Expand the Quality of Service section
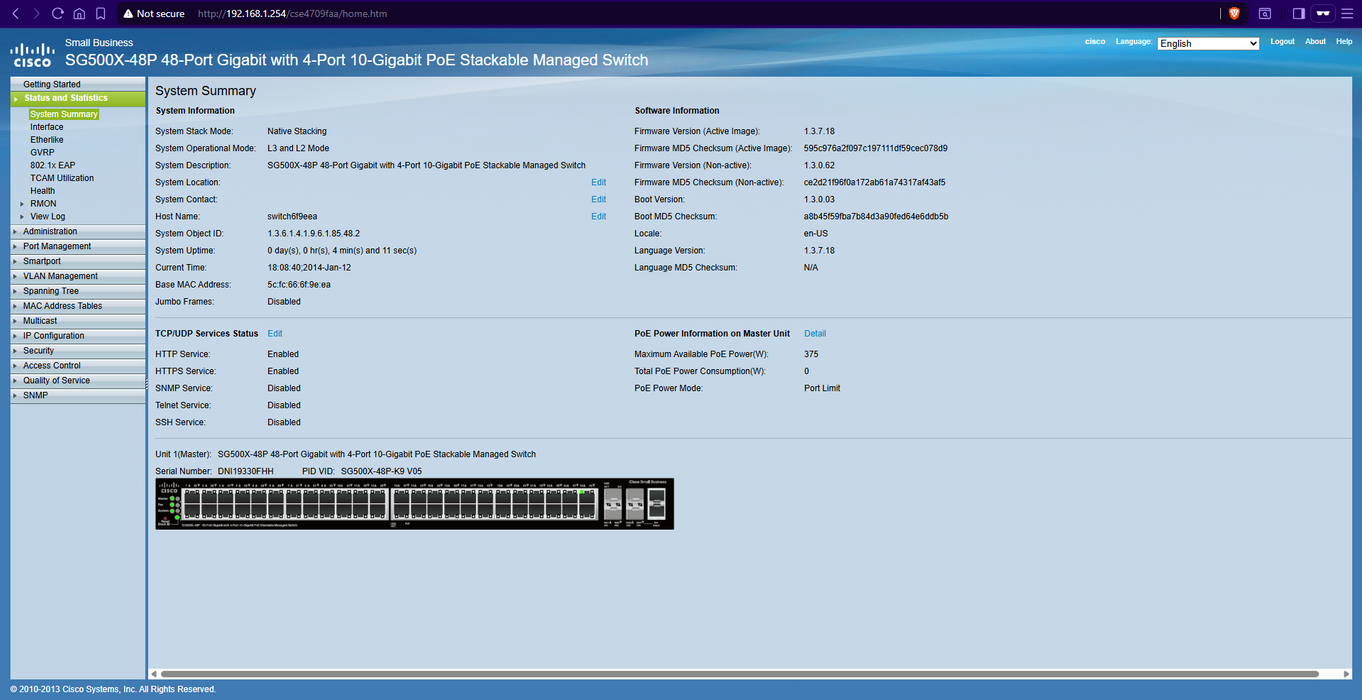1362x700 pixels. pyautogui.click(x=78, y=381)
